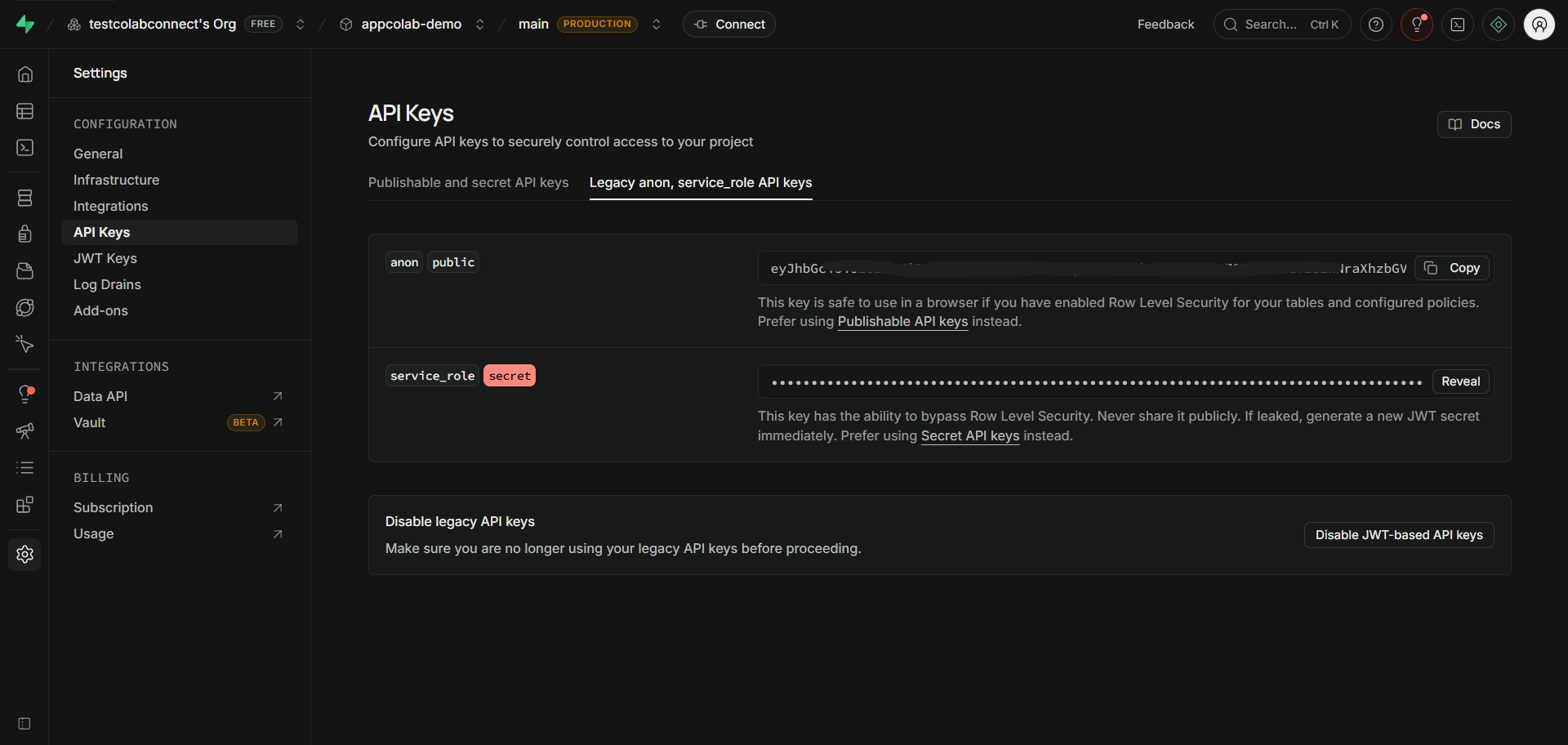The image size is (1568, 745).
Task: Expand the organization switcher chevrons
Action: 301,25
